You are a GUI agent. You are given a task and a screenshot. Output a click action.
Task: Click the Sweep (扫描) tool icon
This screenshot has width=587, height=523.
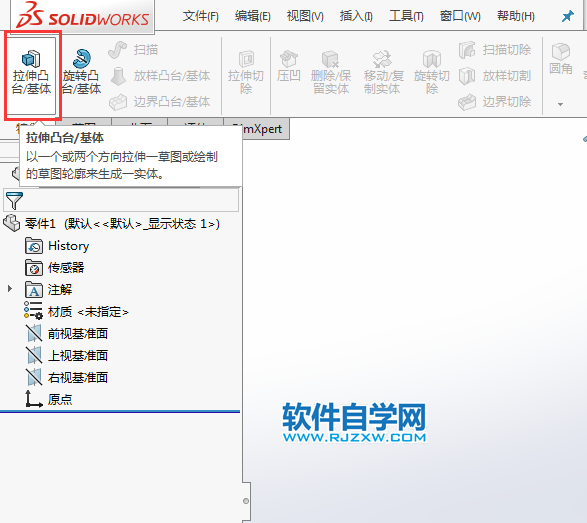click(118, 50)
